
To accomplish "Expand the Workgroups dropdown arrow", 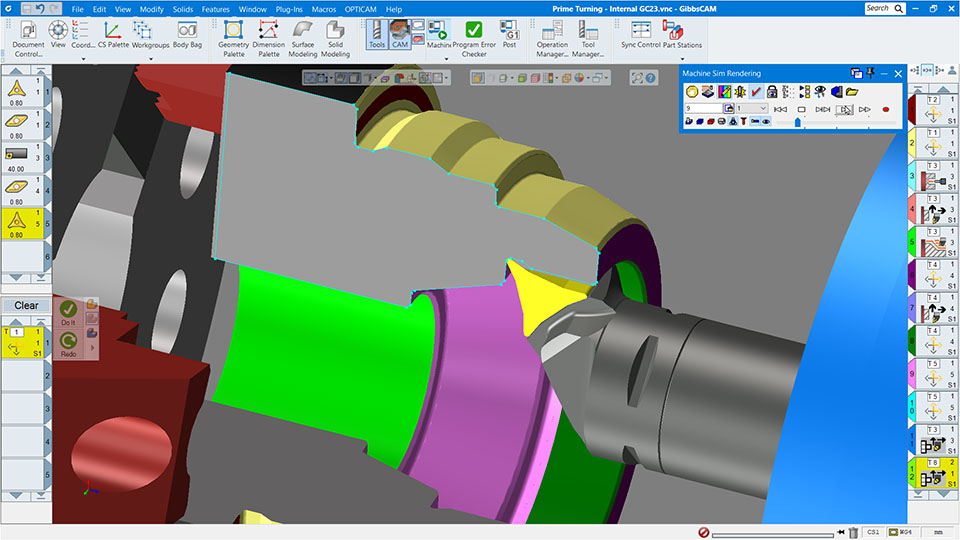I will tap(151, 59).
